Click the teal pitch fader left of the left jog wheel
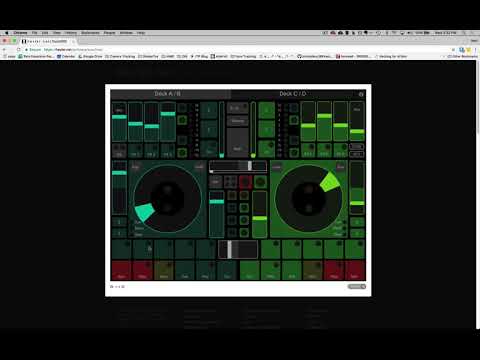The image size is (480, 360). coord(119,188)
